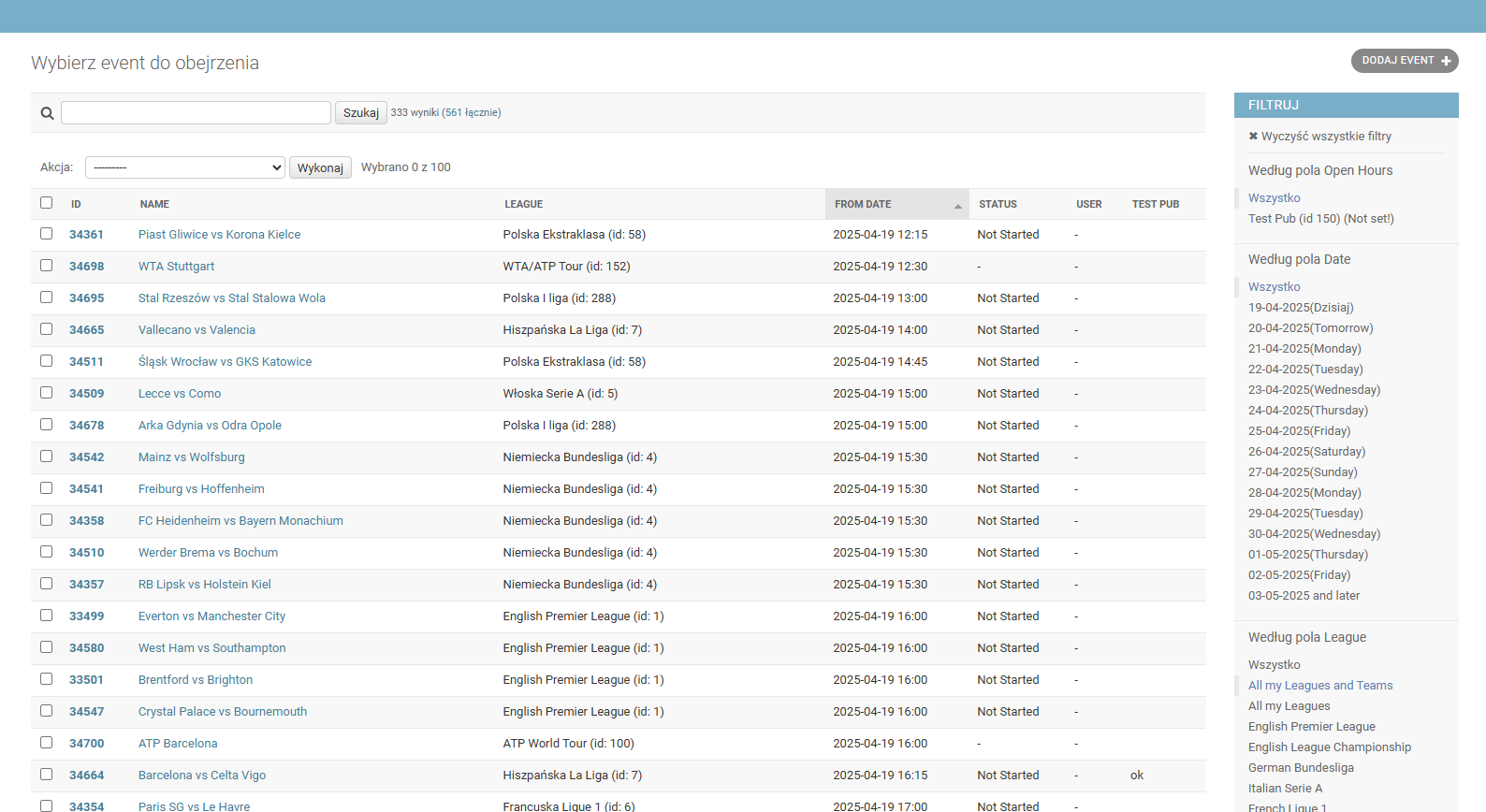Sort by the Name column header
The height and width of the screenshot is (812, 1486).
pos(154,204)
